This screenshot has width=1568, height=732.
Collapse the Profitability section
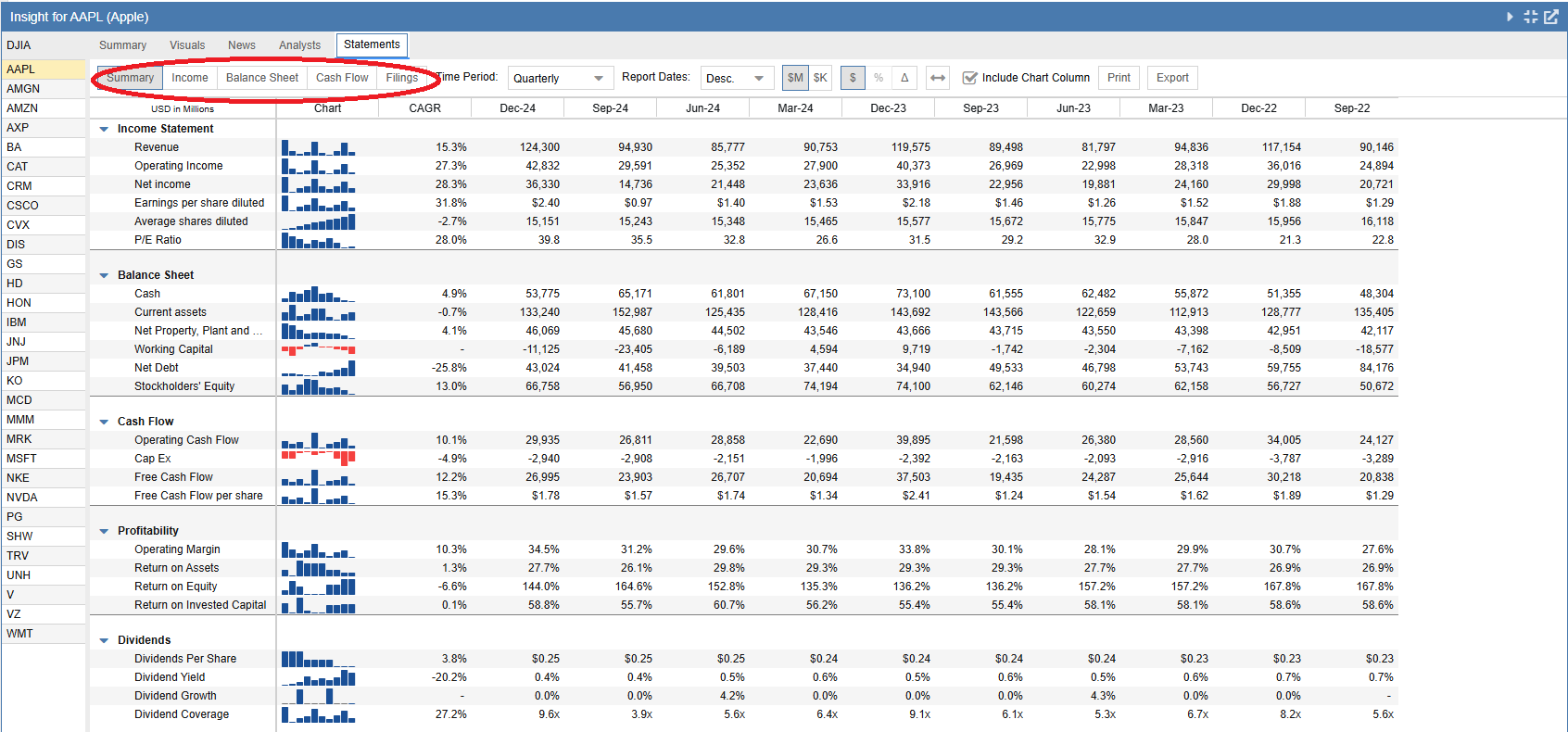104,531
